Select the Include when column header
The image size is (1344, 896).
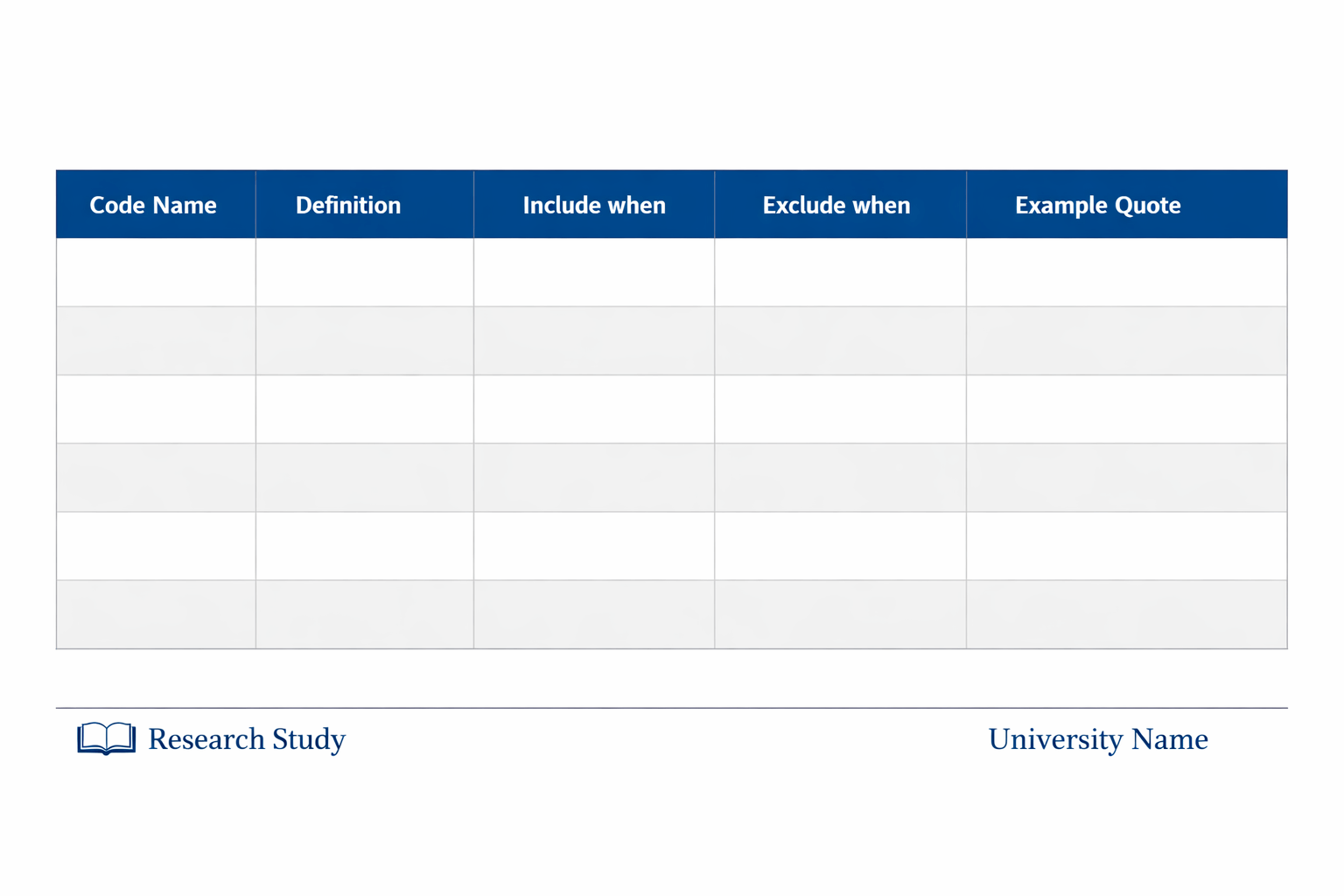pos(594,205)
